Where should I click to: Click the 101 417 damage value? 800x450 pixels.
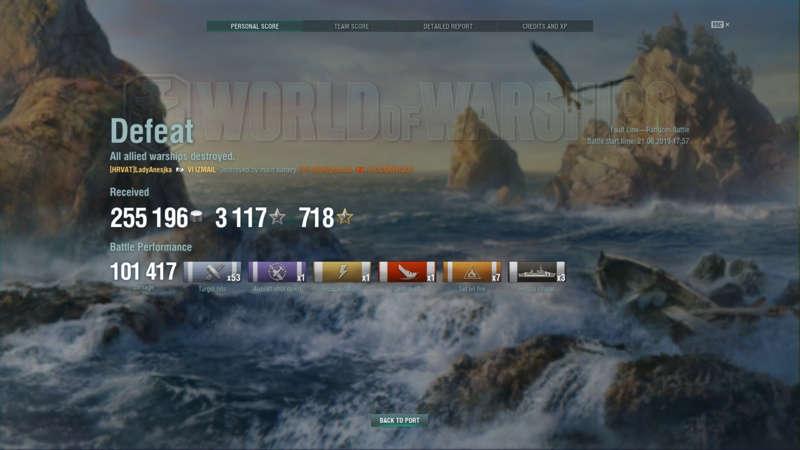pyautogui.click(x=143, y=271)
